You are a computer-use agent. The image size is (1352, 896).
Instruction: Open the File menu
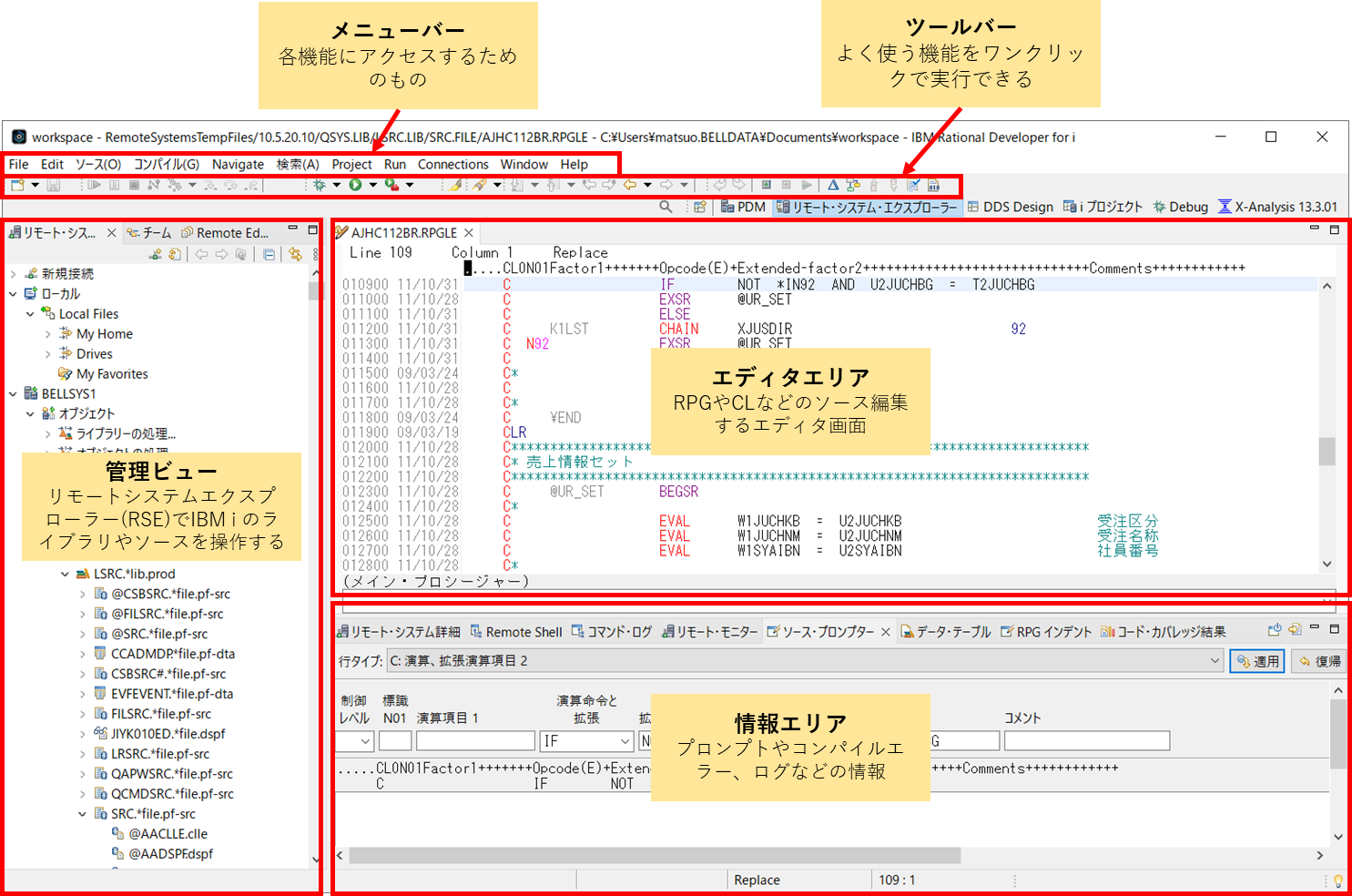(18, 165)
